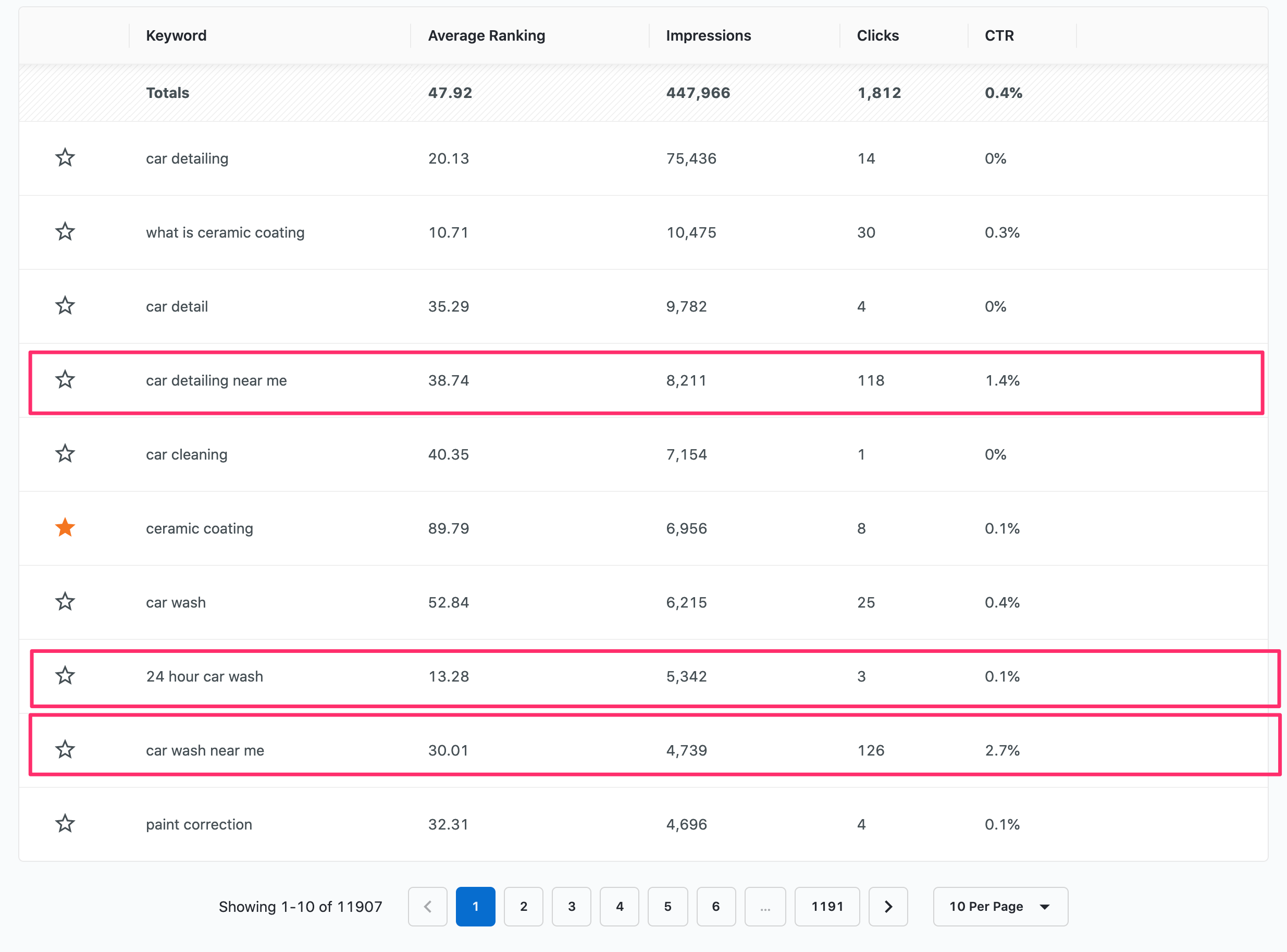
Task: Sort table by CTR column header
Action: coord(999,36)
